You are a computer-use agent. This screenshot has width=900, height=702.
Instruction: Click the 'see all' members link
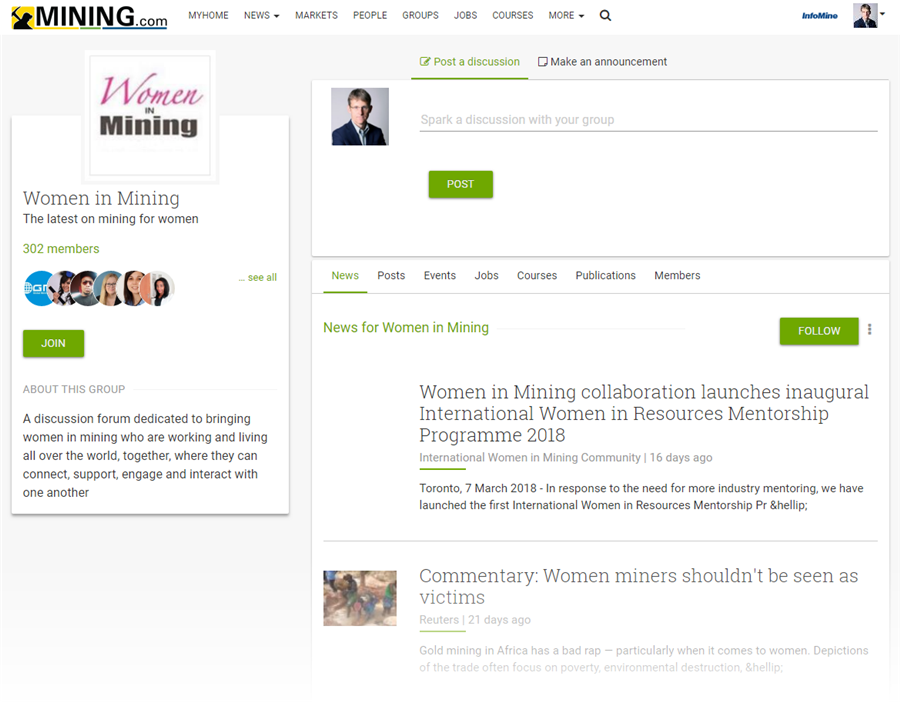pyautogui.click(x=258, y=278)
